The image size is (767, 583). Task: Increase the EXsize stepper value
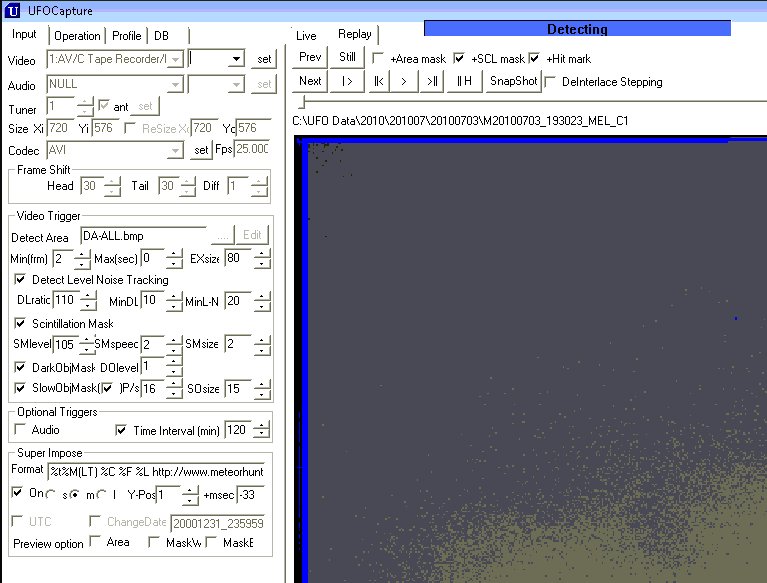tap(262, 255)
